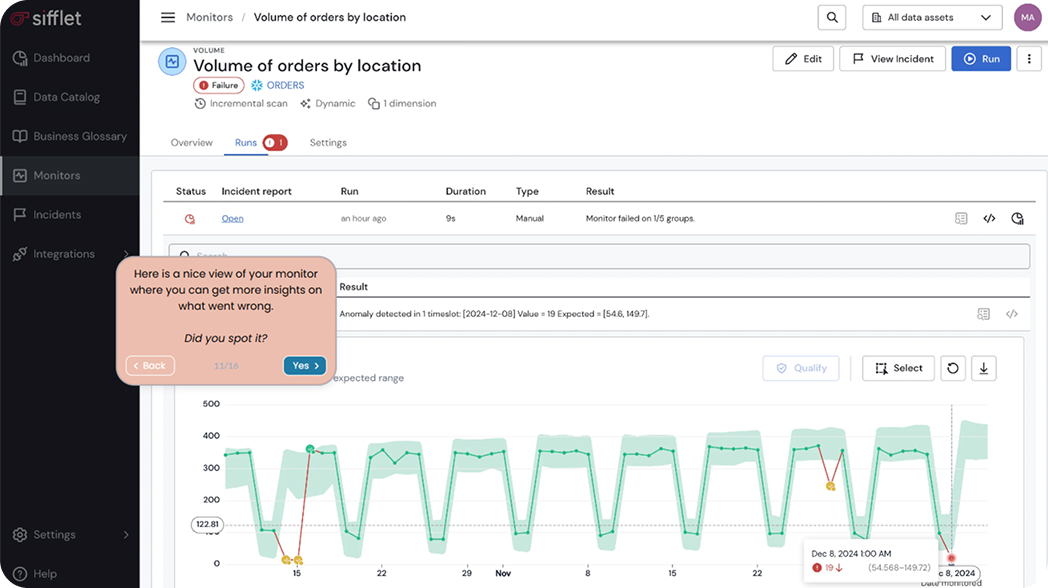Viewport: 1048px width, 588px height.
Task: Click the Monitors breadcrumb
Action: [209, 17]
